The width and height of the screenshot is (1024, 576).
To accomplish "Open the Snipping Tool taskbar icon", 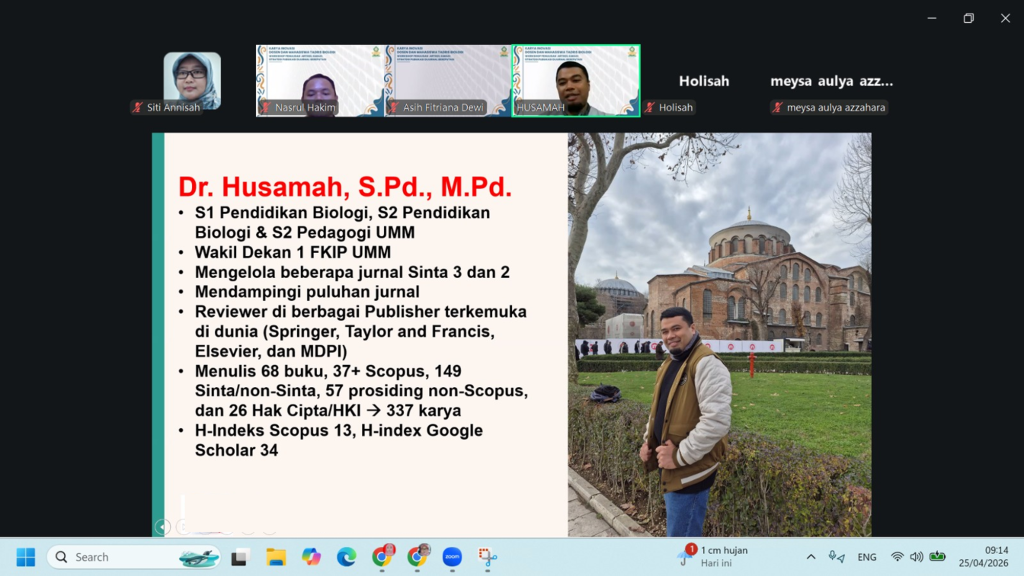I will [x=487, y=557].
